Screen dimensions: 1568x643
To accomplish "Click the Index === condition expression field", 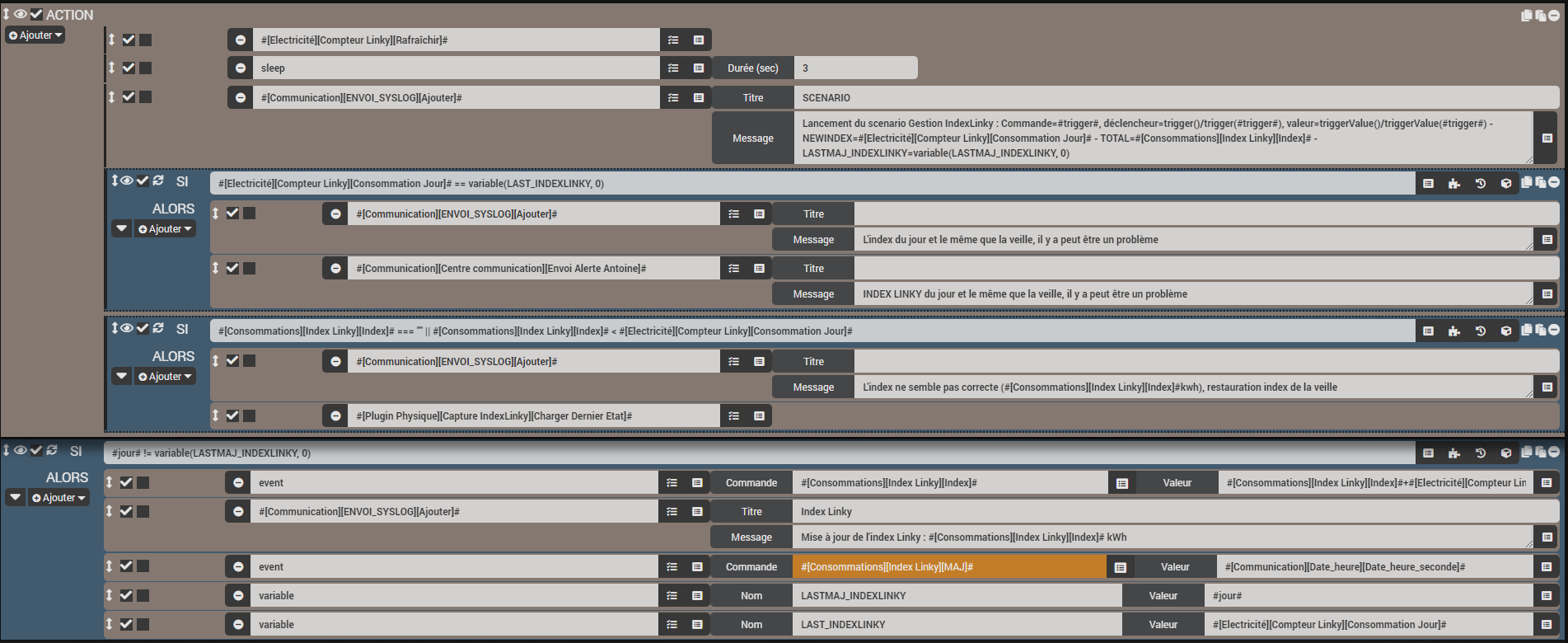I will coord(812,331).
